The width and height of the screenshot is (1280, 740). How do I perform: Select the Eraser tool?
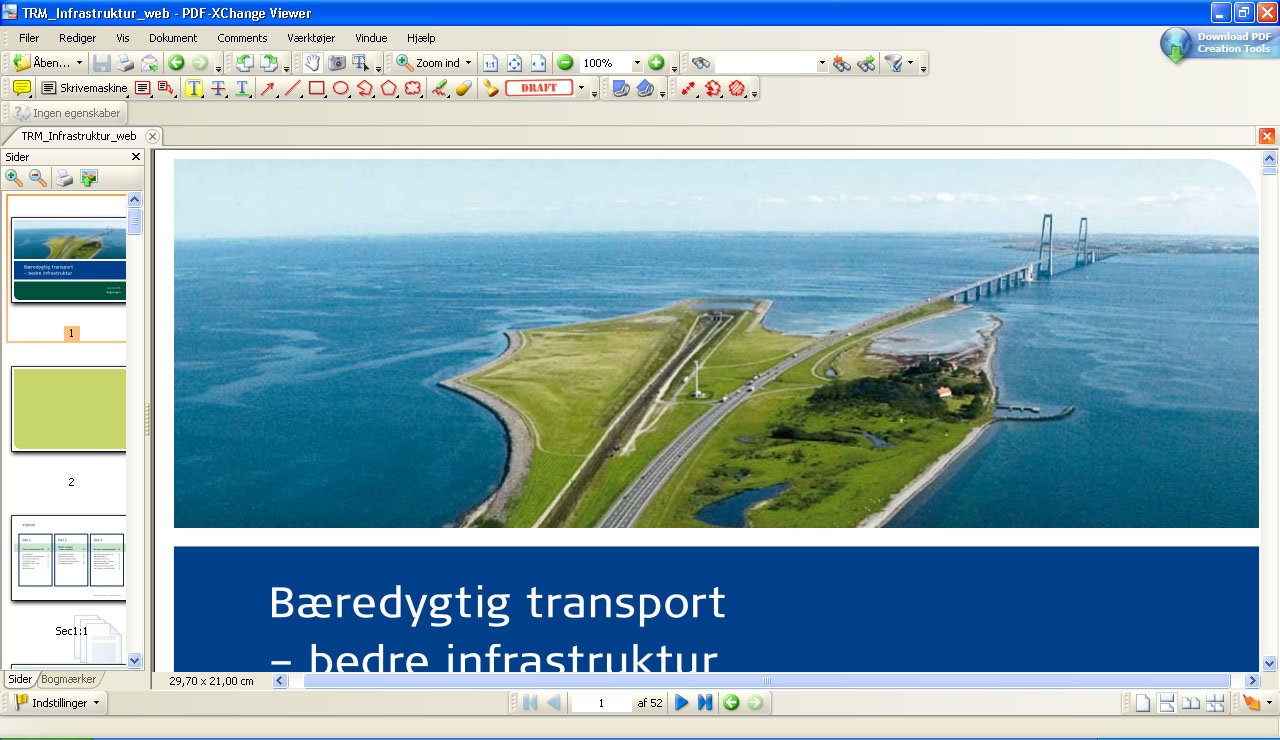point(463,88)
